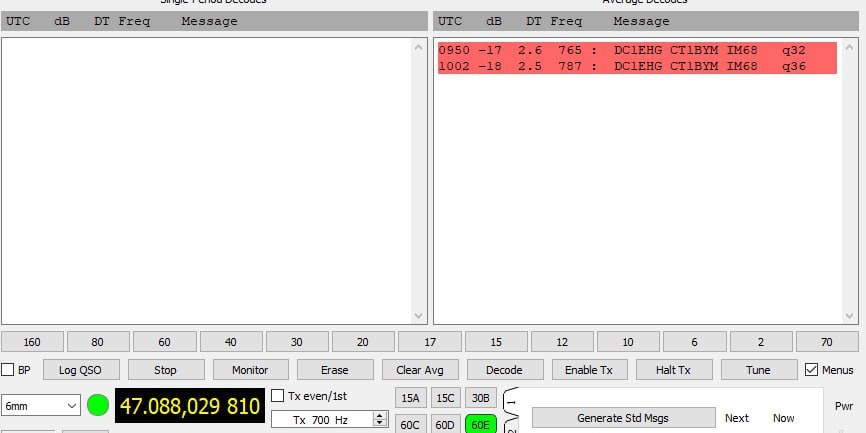Click the Pwr label
This screenshot has width=866, height=433.
coord(844,406)
